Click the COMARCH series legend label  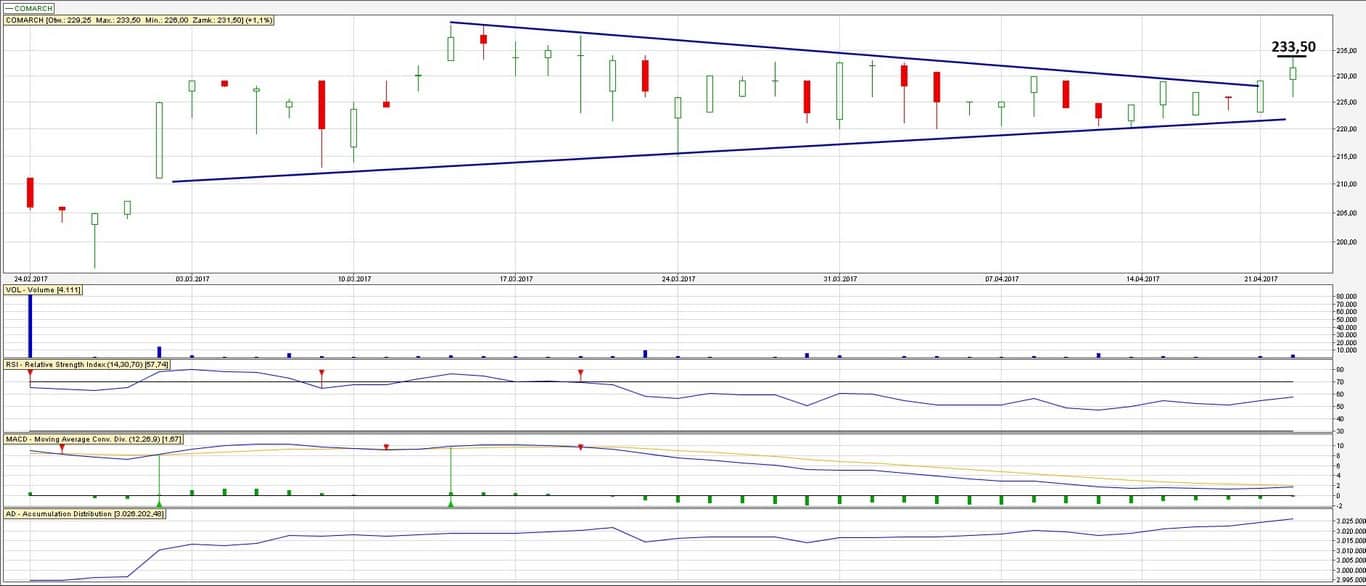28,8
